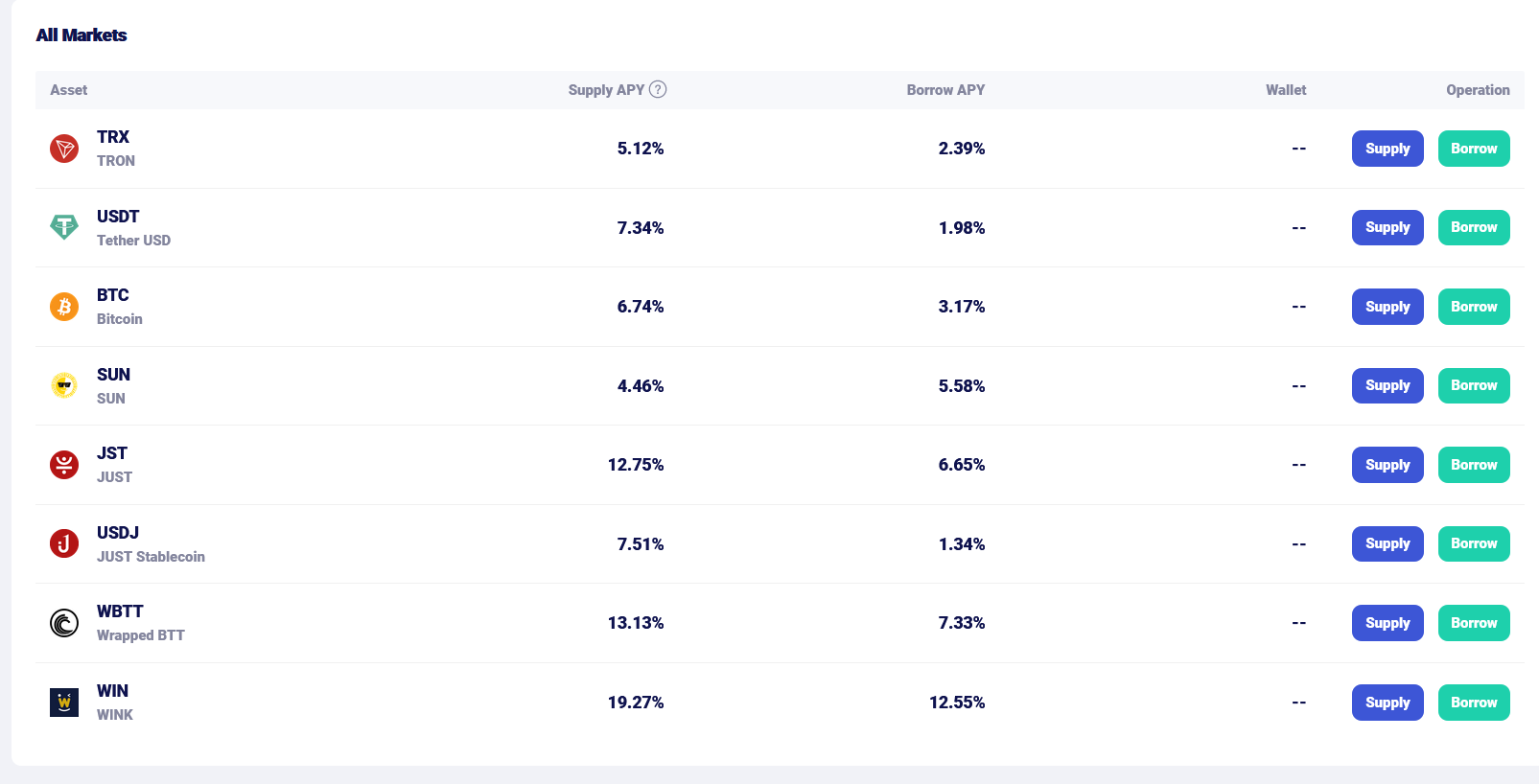Click the Asset column header
Image resolution: width=1539 pixels, height=784 pixels.
tap(69, 90)
